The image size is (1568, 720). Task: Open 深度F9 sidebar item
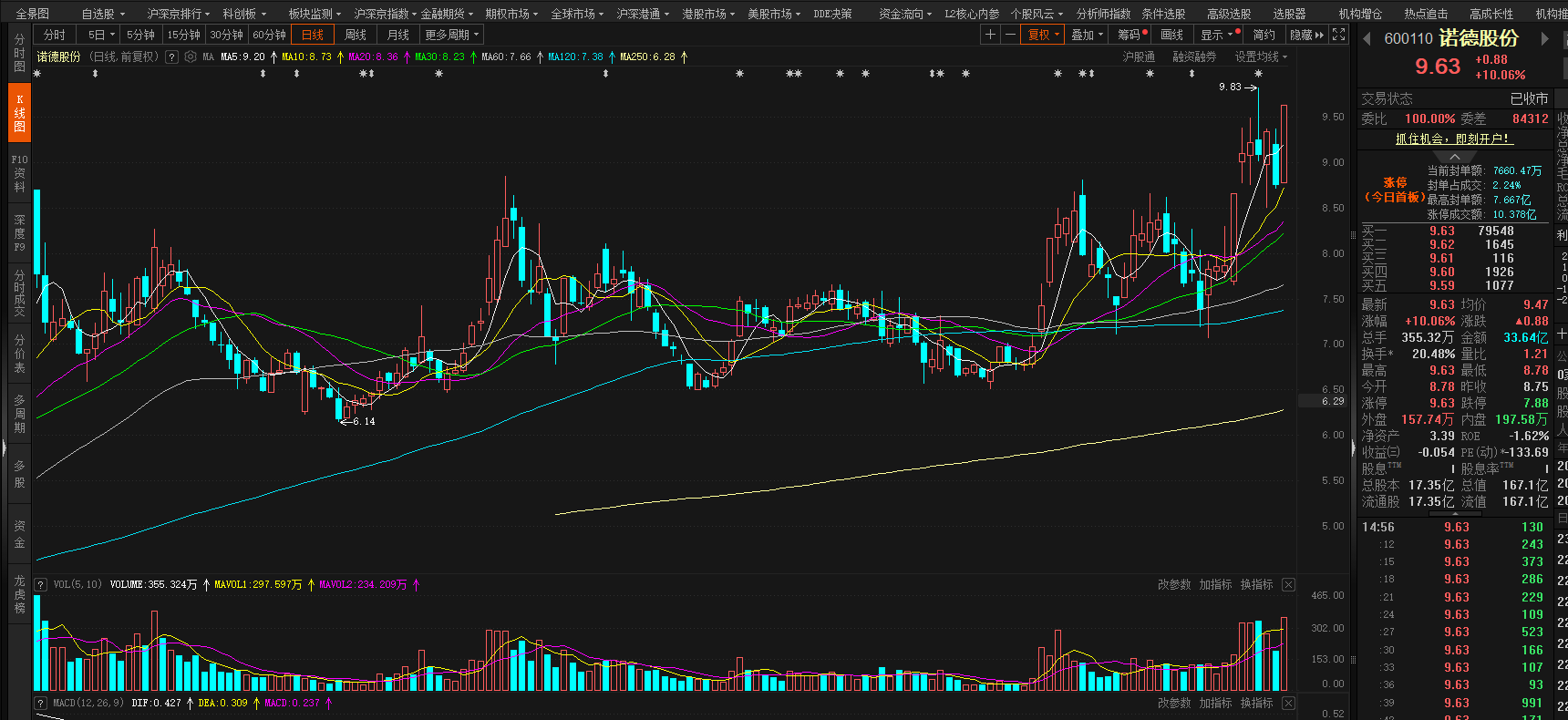click(x=19, y=233)
